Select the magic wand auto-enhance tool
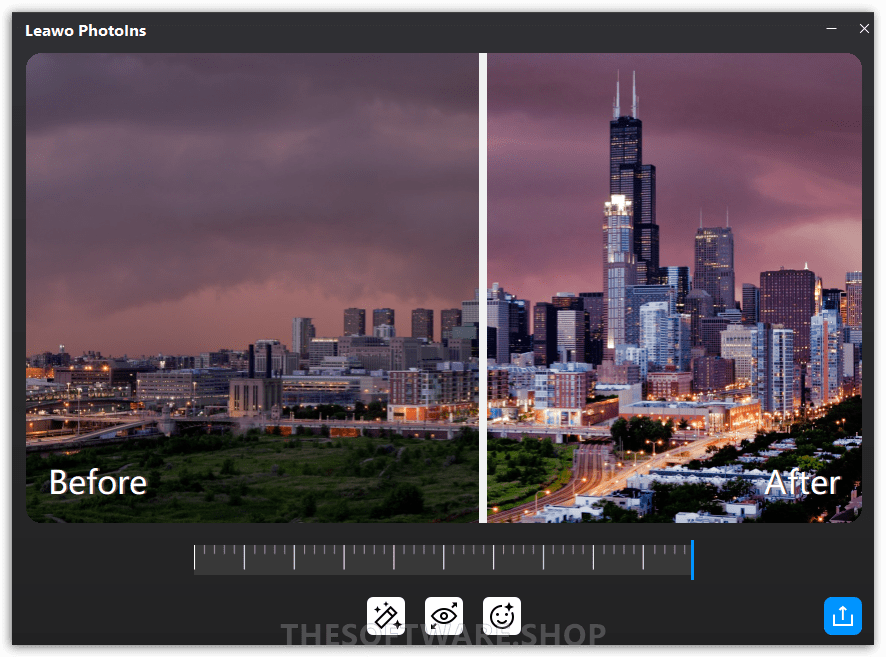Screen dimensions: 886x657 [385, 615]
